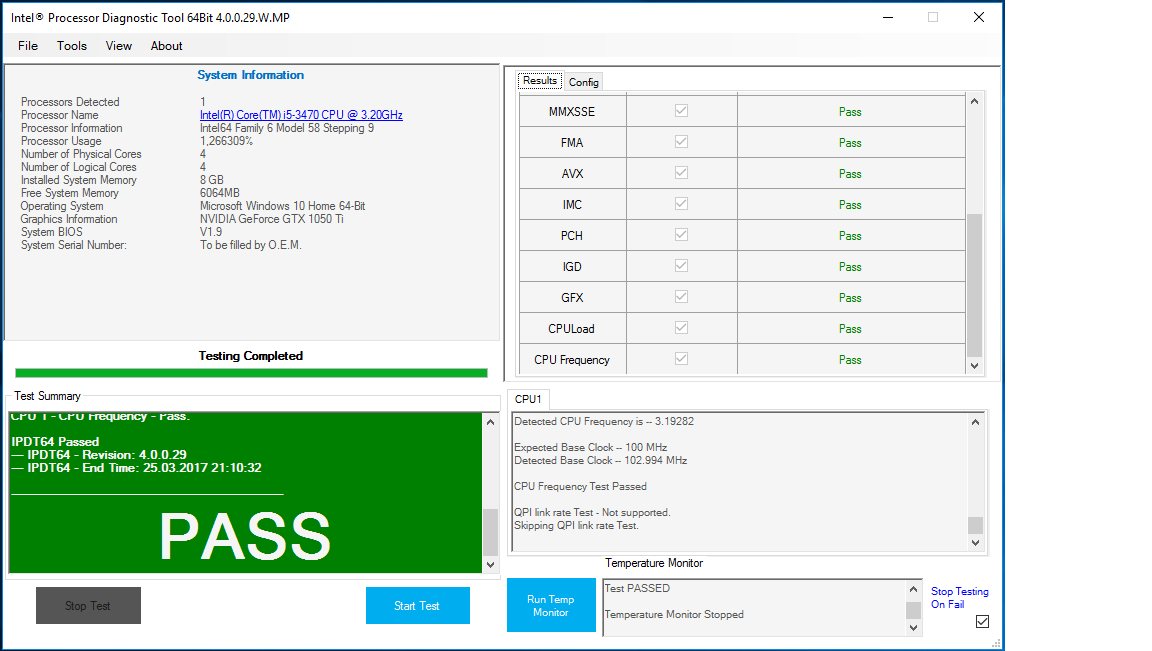The height and width of the screenshot is (651, 1152).
Task: Open the File menu
Action: [28, 46]
